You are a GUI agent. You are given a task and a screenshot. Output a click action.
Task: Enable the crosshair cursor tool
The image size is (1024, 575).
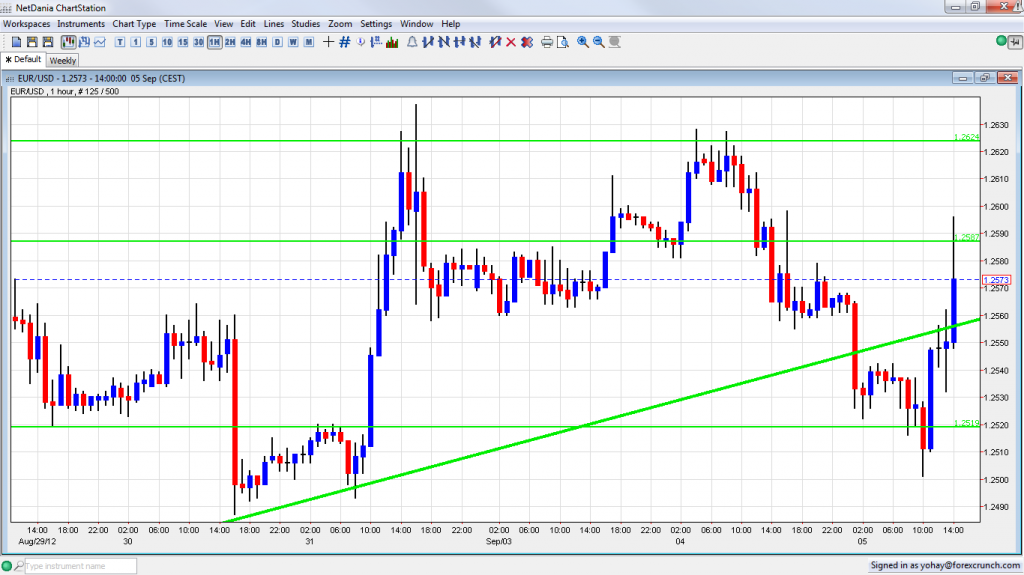tap(328, 42)
